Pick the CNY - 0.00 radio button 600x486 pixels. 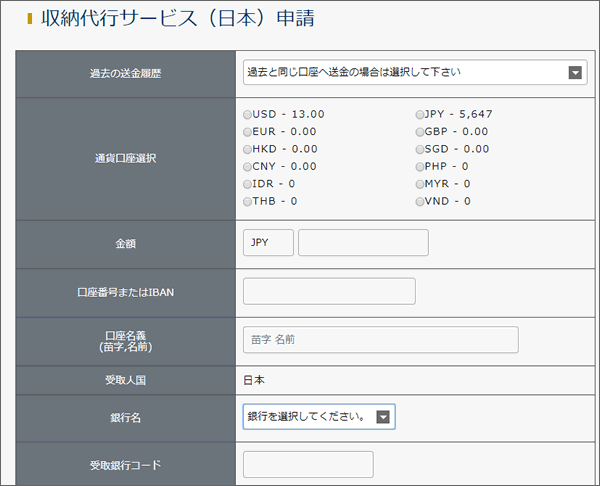tap(248, 167)
